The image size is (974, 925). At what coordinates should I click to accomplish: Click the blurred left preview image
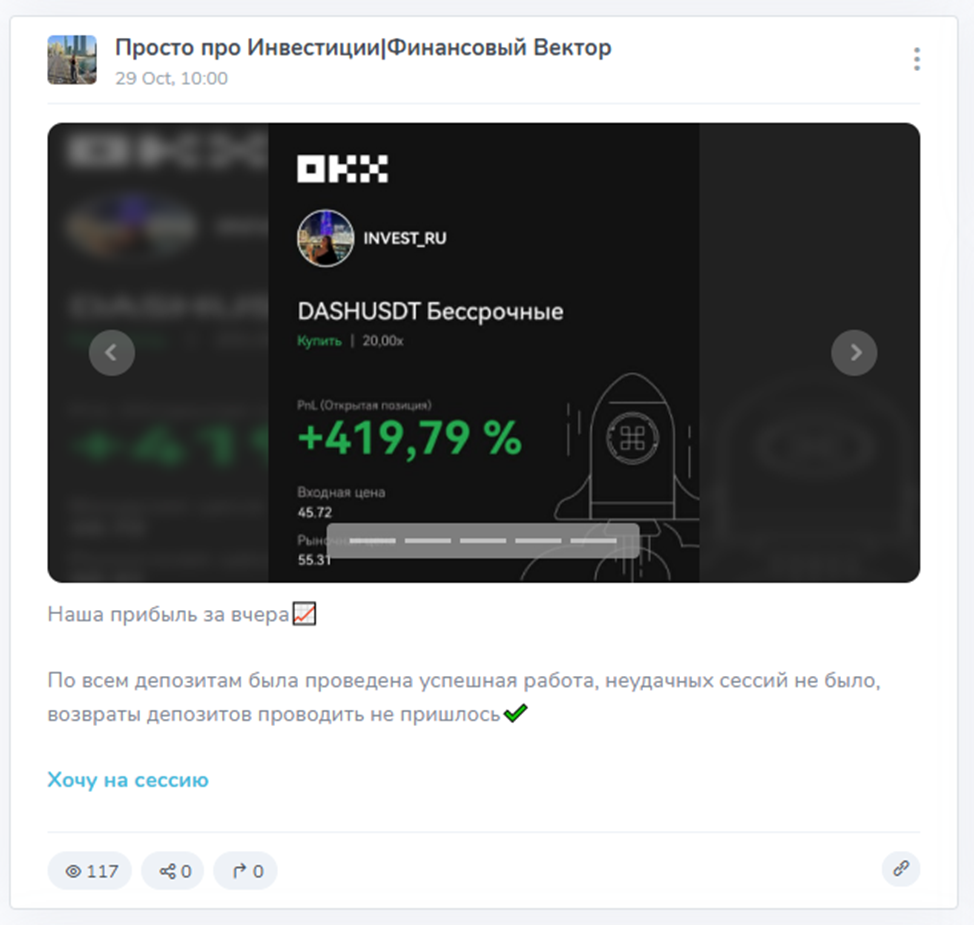[158, 353]
